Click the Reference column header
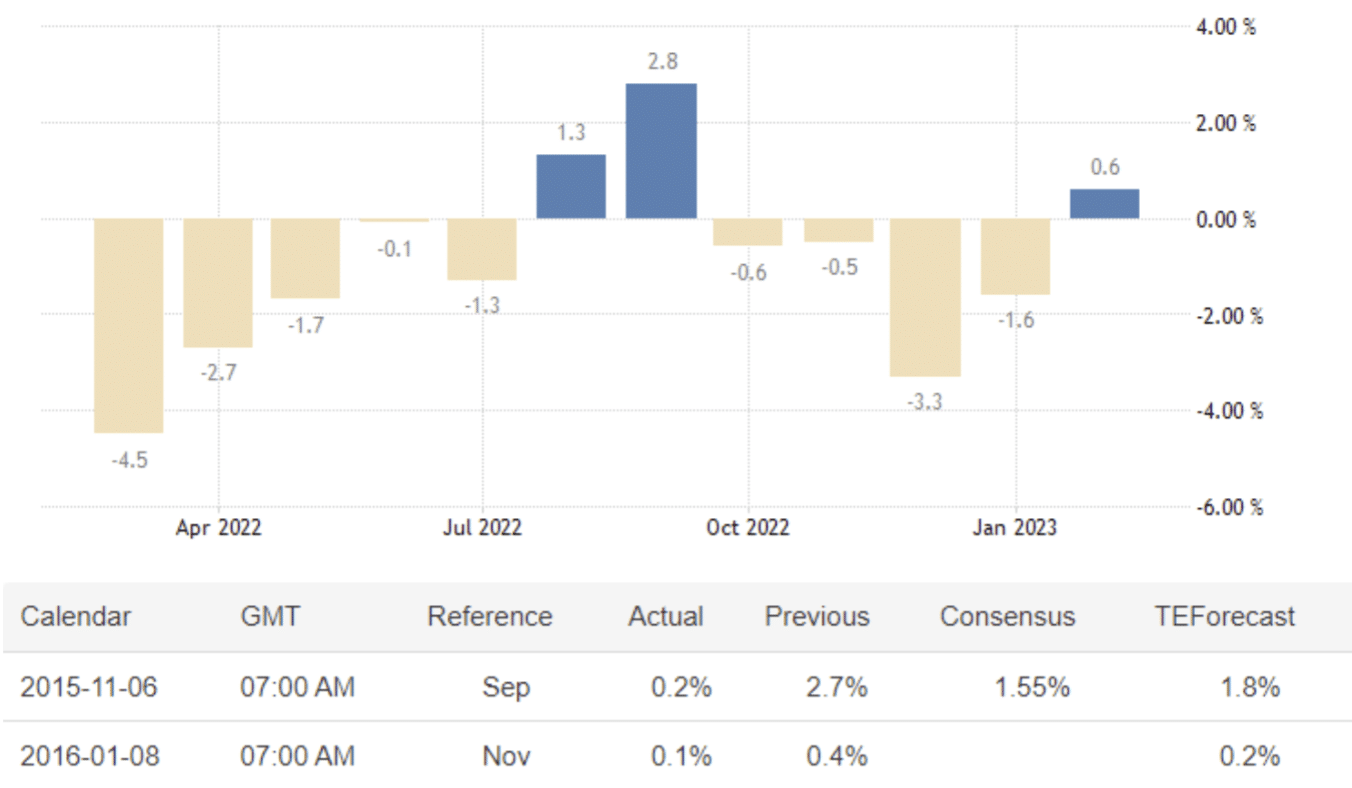This screenshot has height=788, width=1352. (x=489, y=616)
